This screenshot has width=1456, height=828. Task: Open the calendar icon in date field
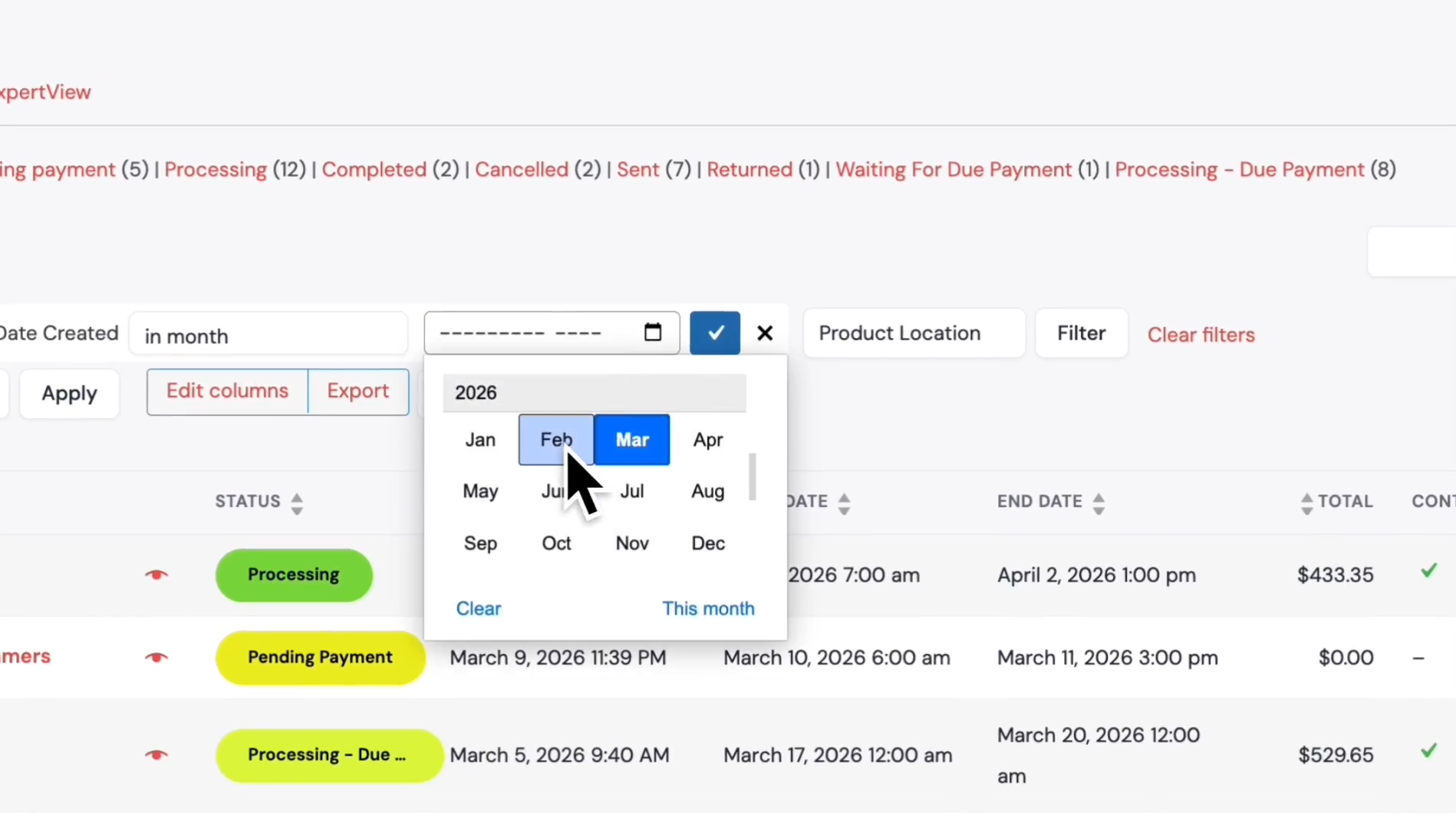point(653,332)
